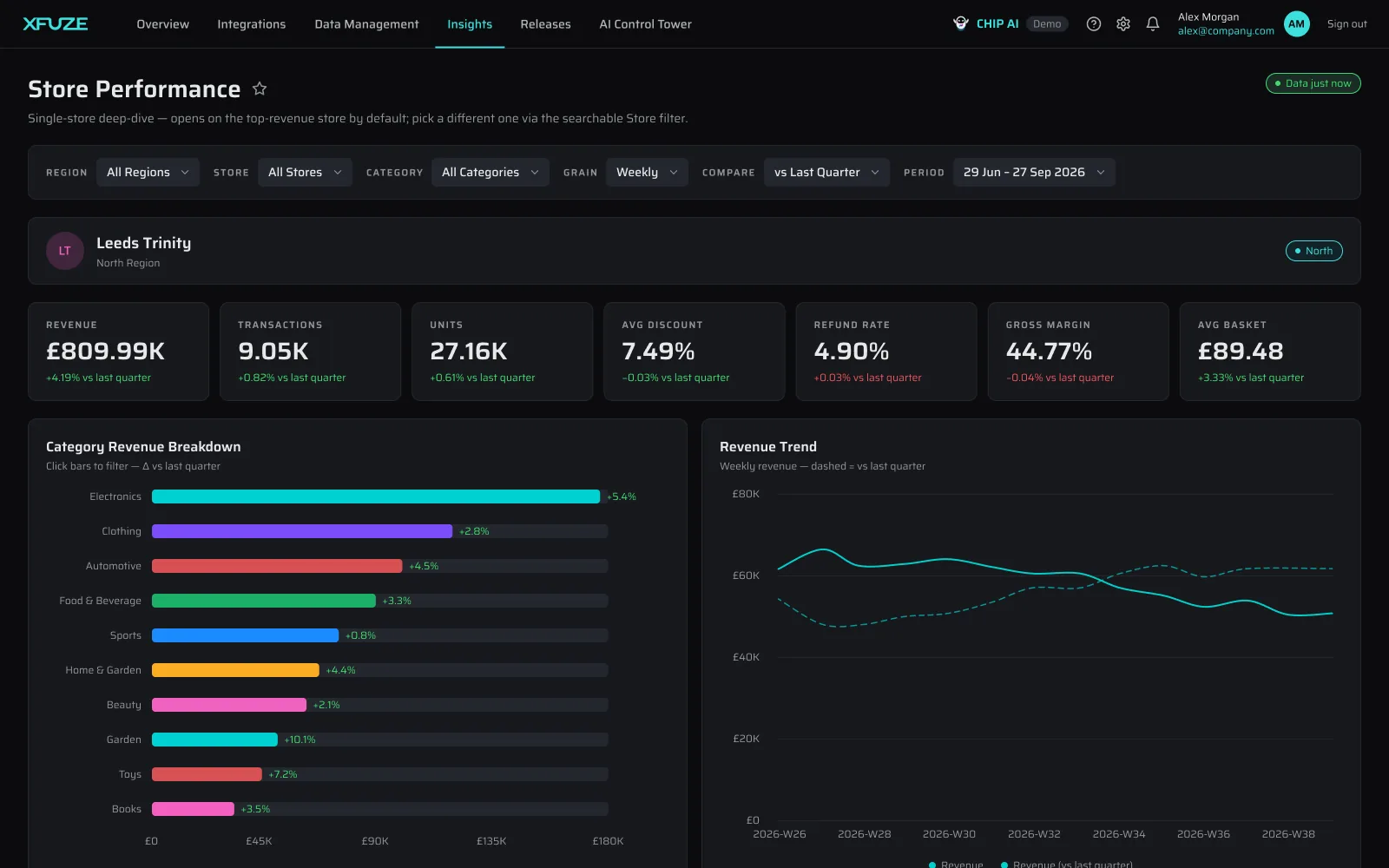Filter by the Books bar
Viewport: 1389px width, 868px height.
[x=193, y=809]
